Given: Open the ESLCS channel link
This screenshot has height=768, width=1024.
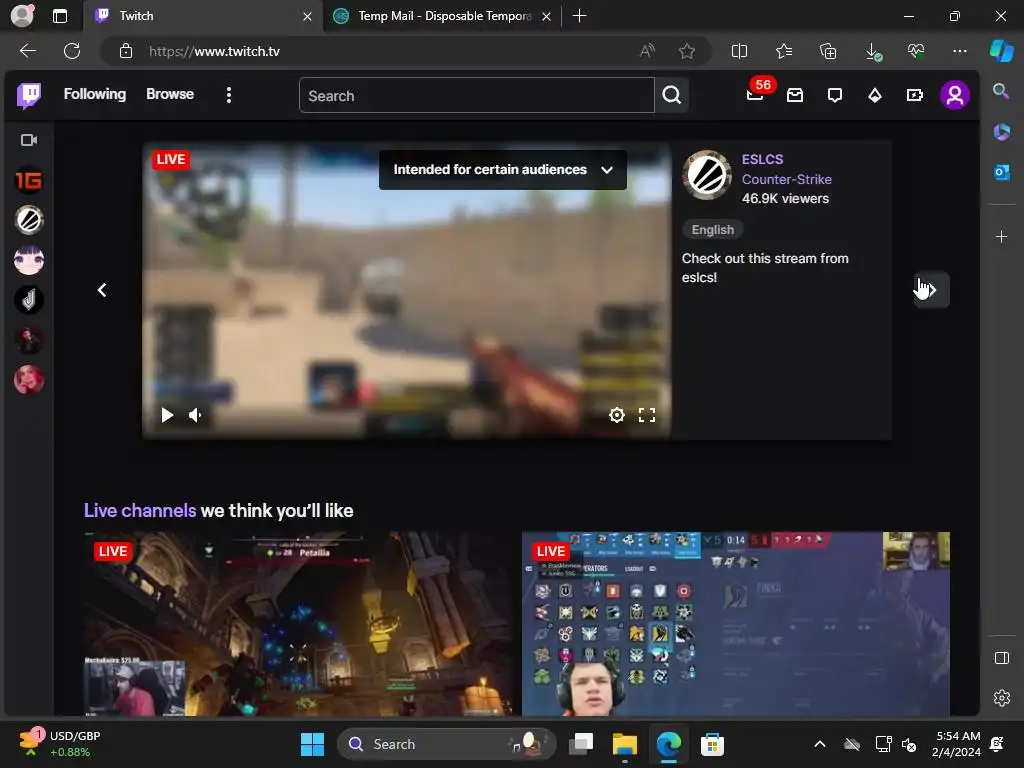Looking at the screenshot, I should [x=762, y=159].
